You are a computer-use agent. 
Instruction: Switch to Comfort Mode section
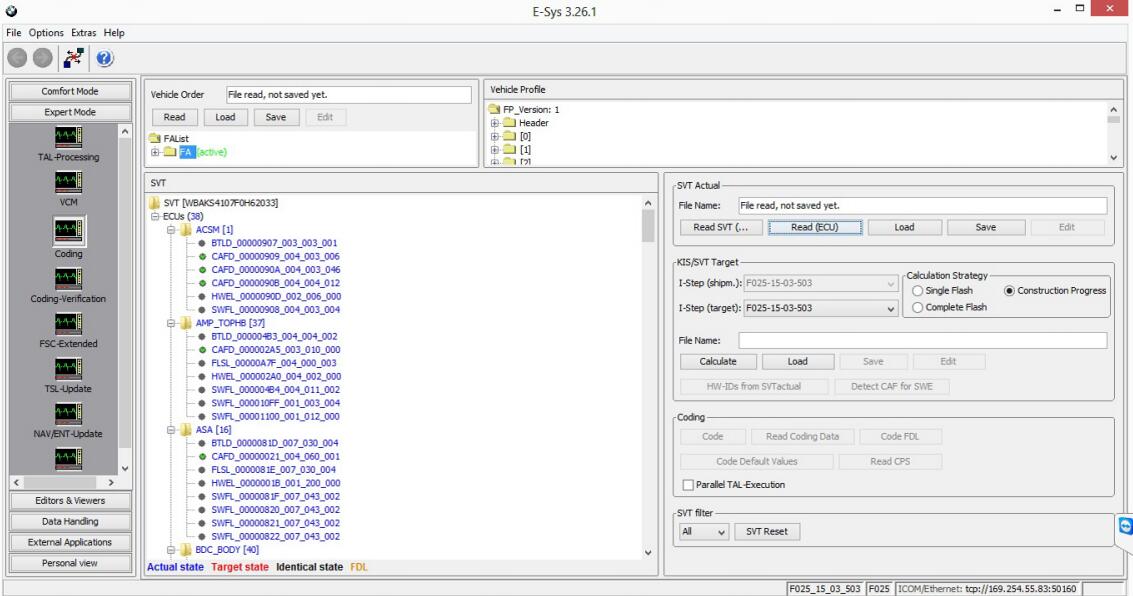point(70,91)
